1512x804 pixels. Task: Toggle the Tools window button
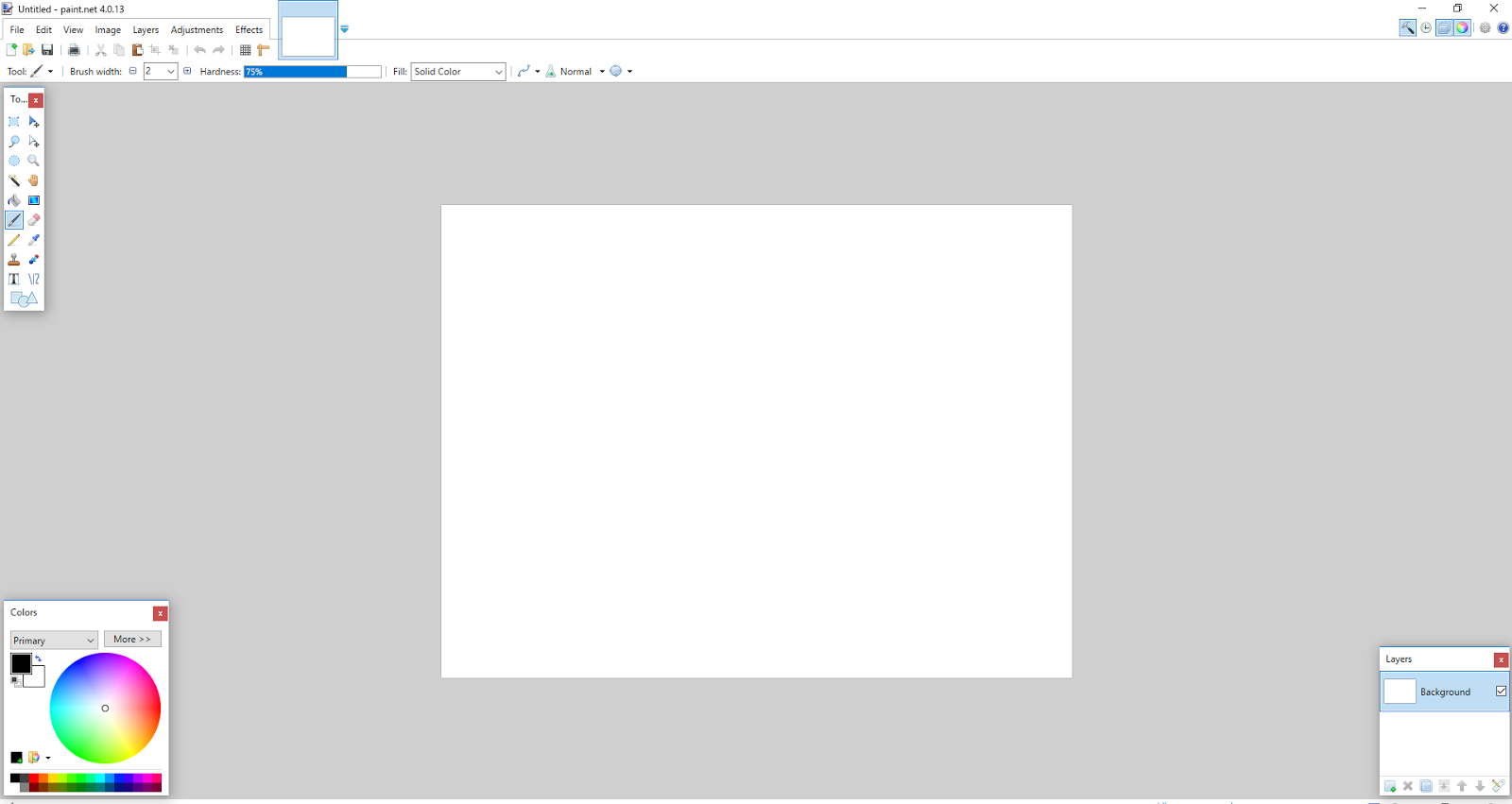[x=1408, y=27]
